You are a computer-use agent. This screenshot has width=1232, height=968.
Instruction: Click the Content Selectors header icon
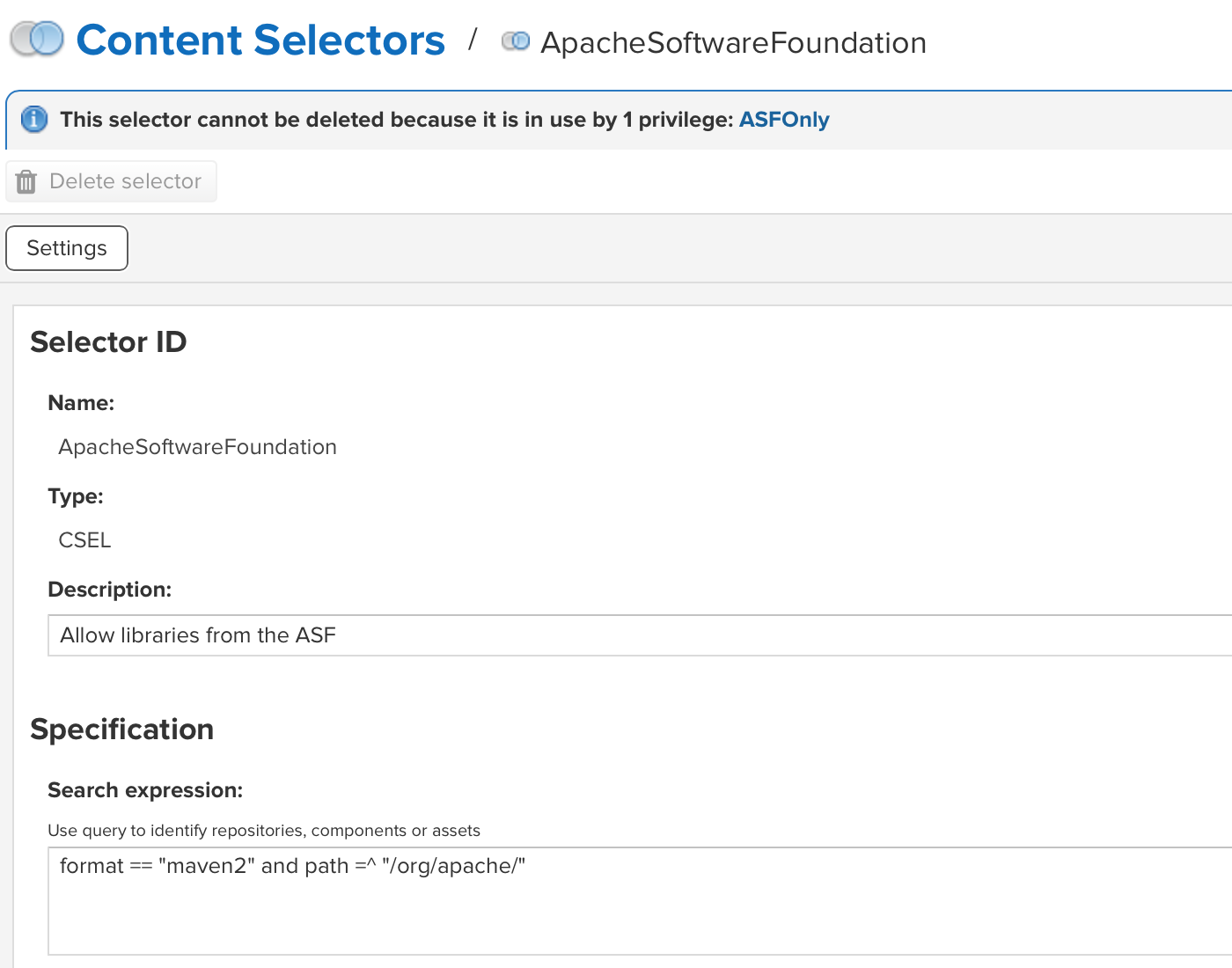click(37, 40)
